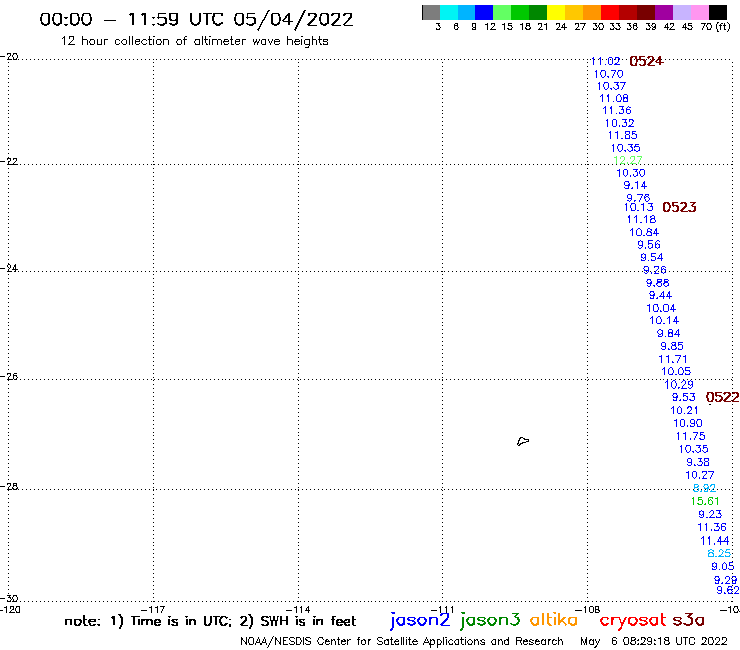Click the wave height reading 9.56
This screenshot has width=740, height=650.
(x=649, y=245)
